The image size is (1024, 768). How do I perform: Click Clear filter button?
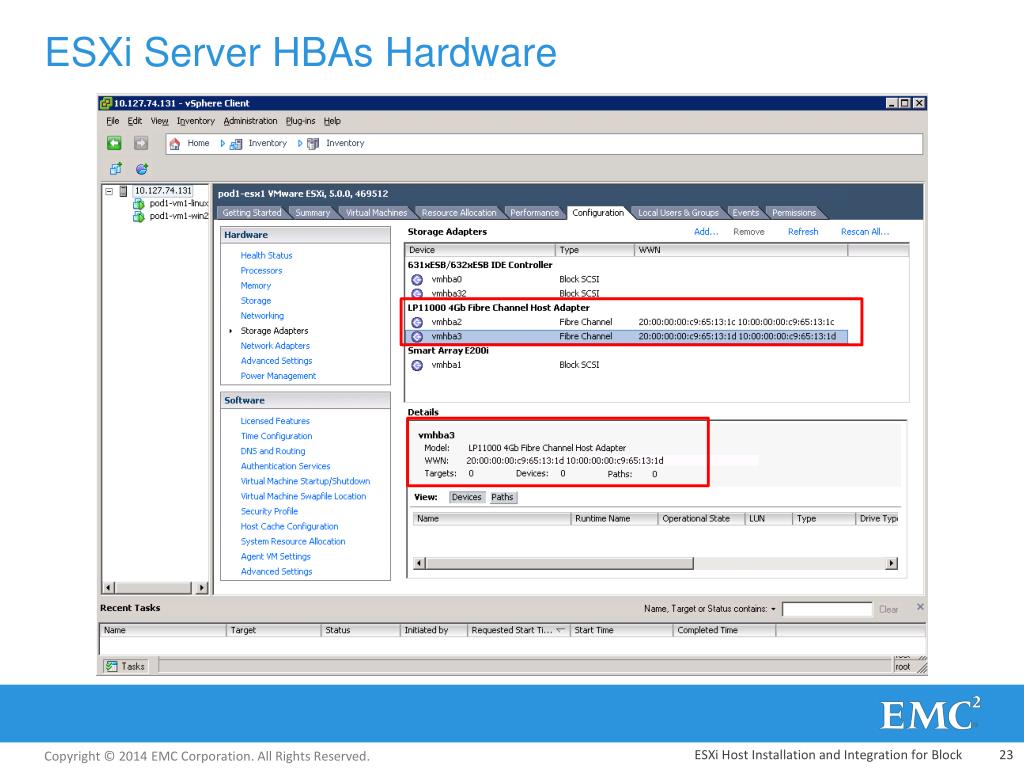tap(888, 609)
